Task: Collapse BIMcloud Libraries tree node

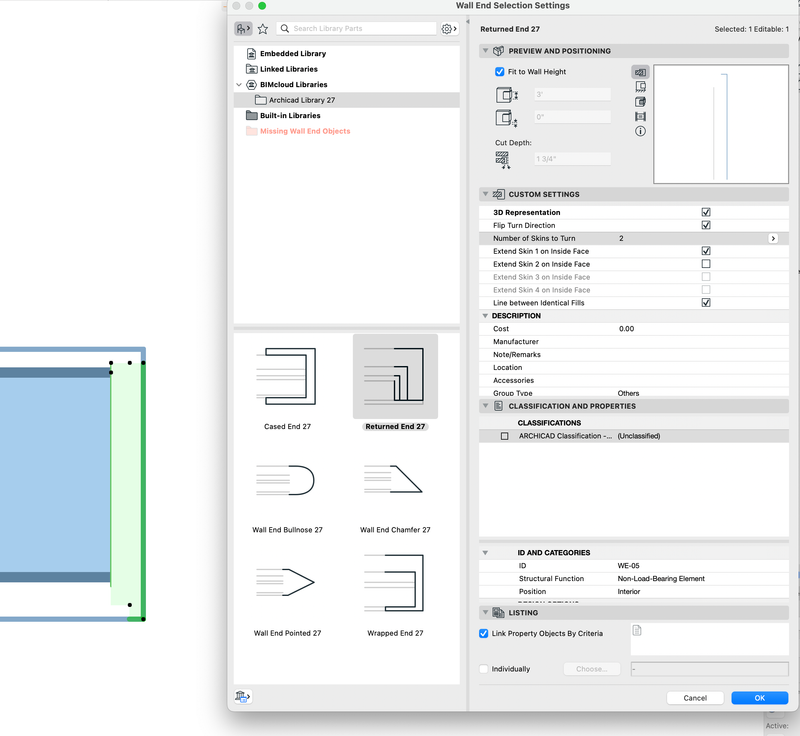Action: (x=239, y=85)
